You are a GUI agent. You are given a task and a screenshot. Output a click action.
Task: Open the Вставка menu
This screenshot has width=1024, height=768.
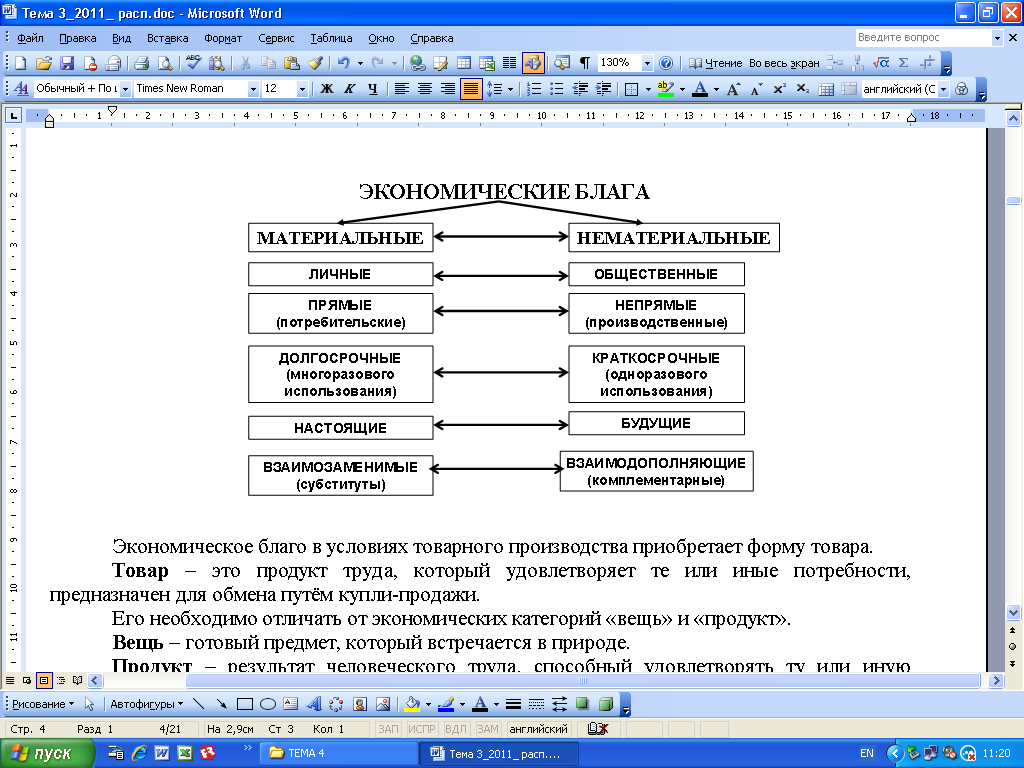coord(167,38)
